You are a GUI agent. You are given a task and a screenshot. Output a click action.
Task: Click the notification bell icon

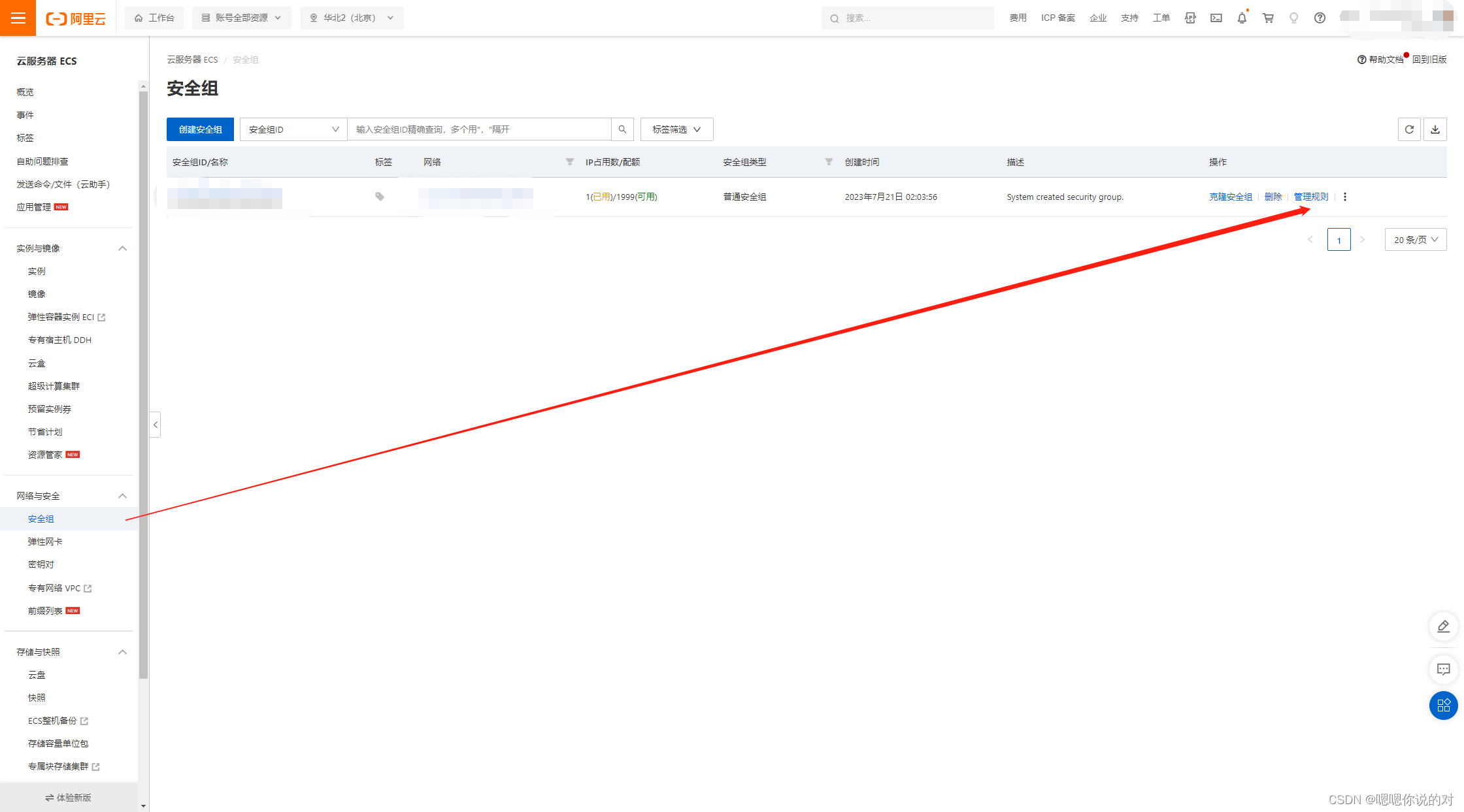(x=1242, y=18)
